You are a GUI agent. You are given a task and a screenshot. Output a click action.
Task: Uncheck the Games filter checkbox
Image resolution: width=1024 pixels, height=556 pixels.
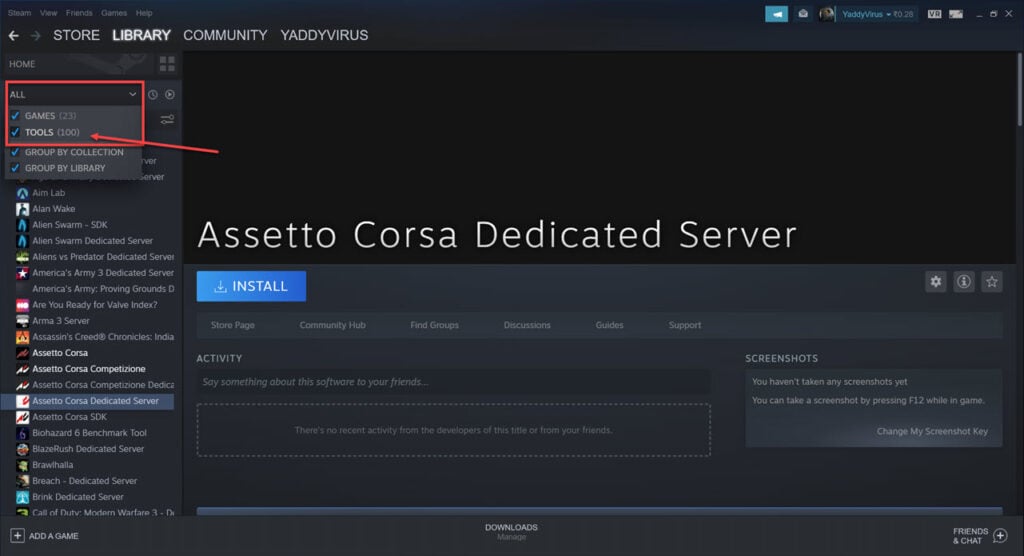[x=15, y=116]
